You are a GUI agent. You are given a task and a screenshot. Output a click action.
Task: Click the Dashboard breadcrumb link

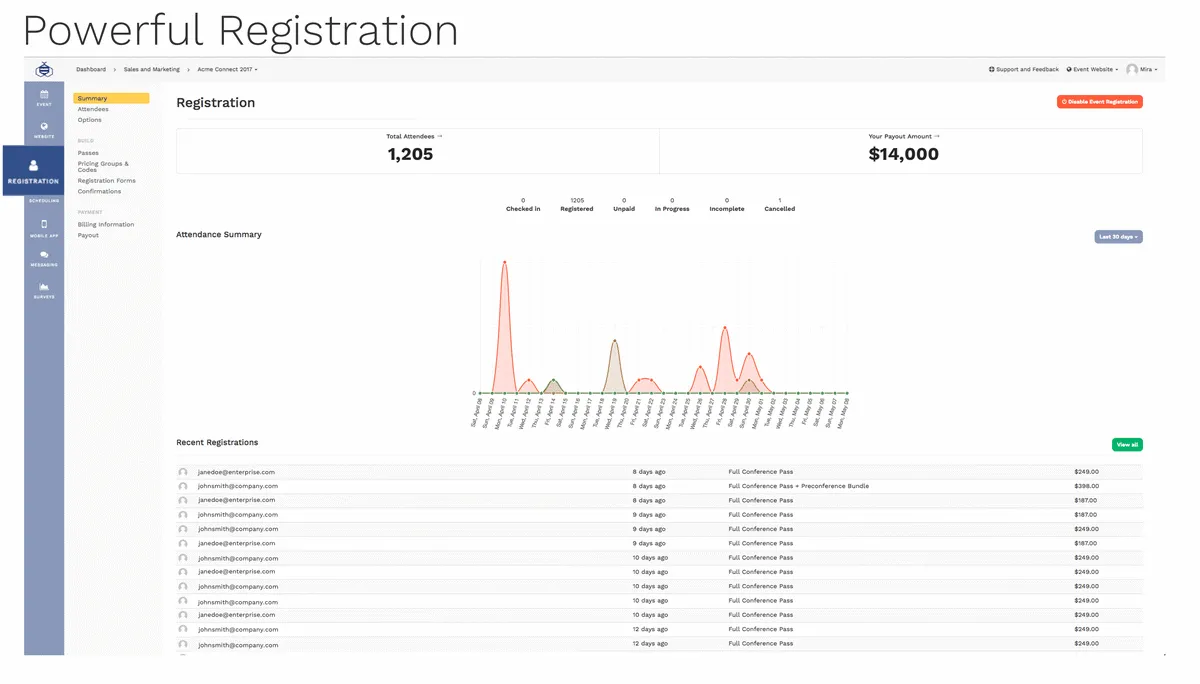click(91, 70)
